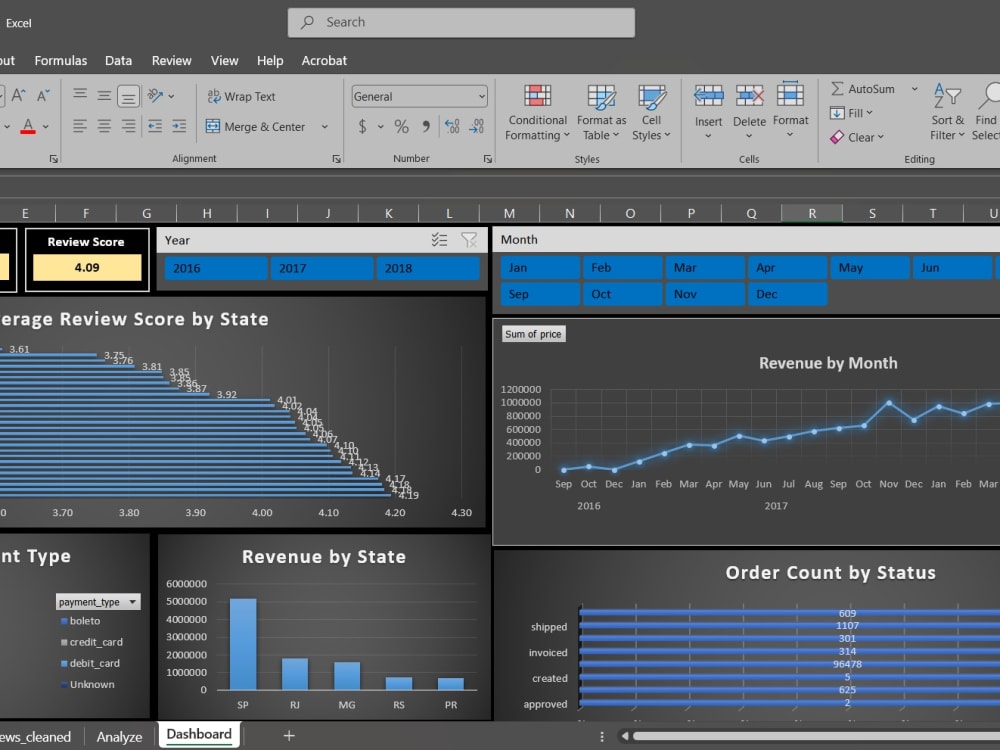Select Jan in Month slicer
This screenshot has width=1000, height=750.
click(x=540, y=268)
